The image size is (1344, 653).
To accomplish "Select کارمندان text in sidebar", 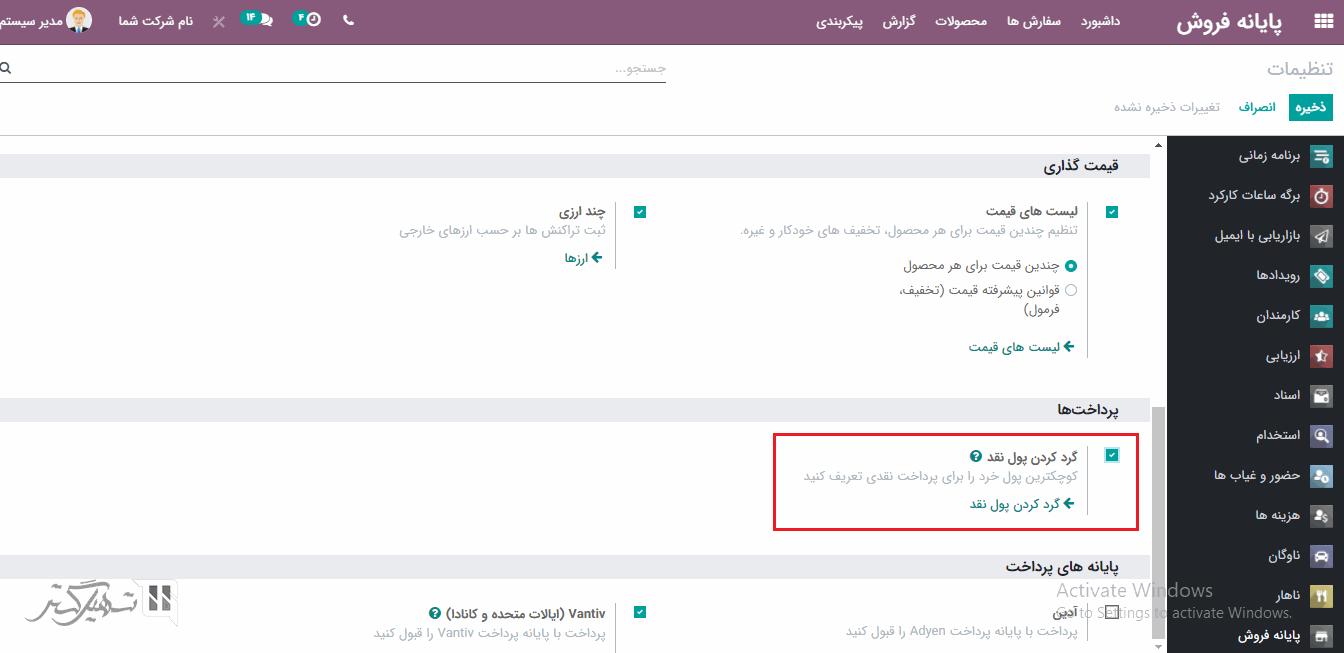I will point(1279,316).
